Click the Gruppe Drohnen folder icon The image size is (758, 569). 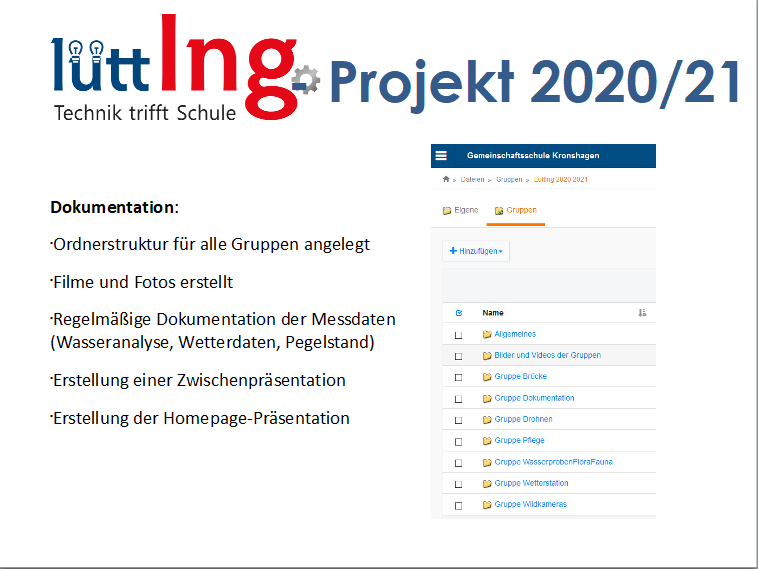(487, 419)
